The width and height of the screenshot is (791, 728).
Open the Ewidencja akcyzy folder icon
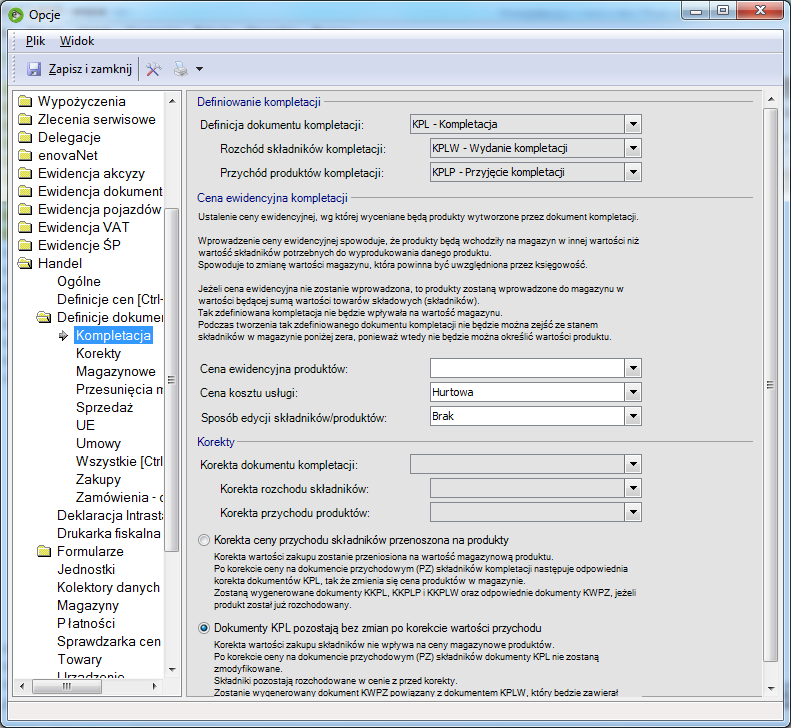click(25, 174)
